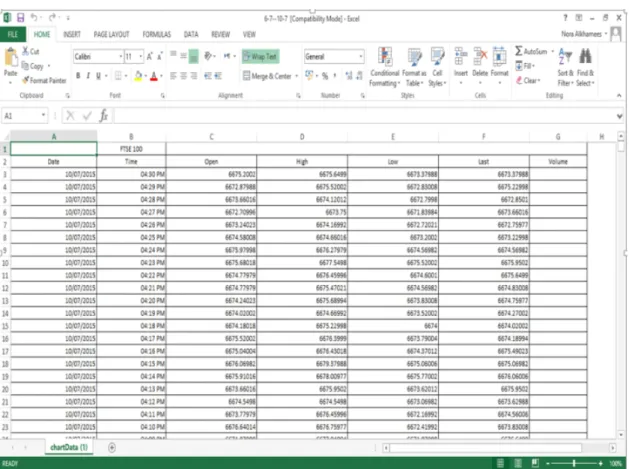629x469 pixels.
Task: Click Insert cells icon
Action: [x=461, y=56]
